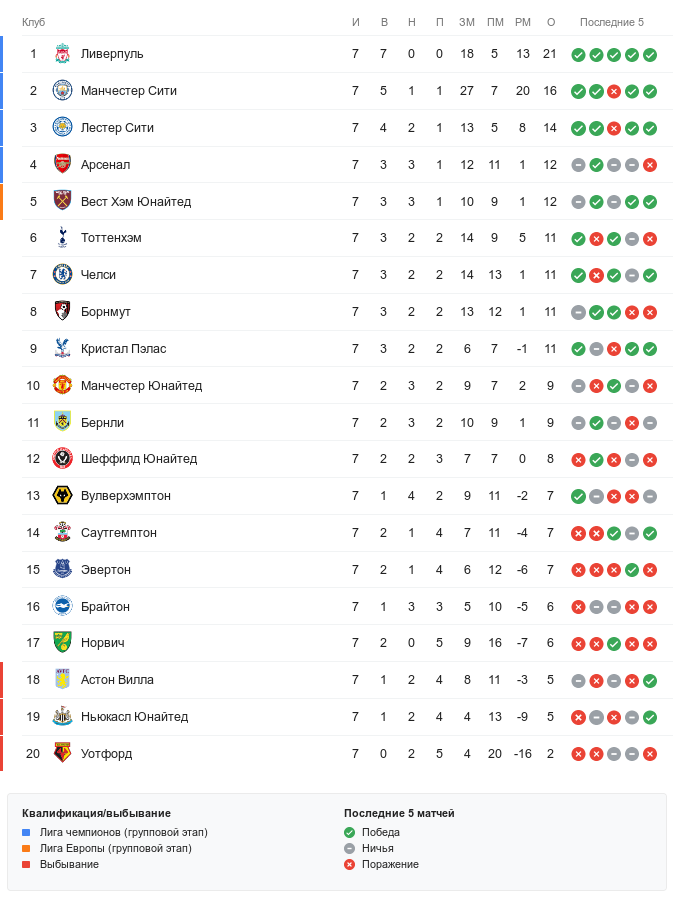Click the Tottenham crest icon
The height and width of the screenshot is (897, 673).
(x=62, y=238)
